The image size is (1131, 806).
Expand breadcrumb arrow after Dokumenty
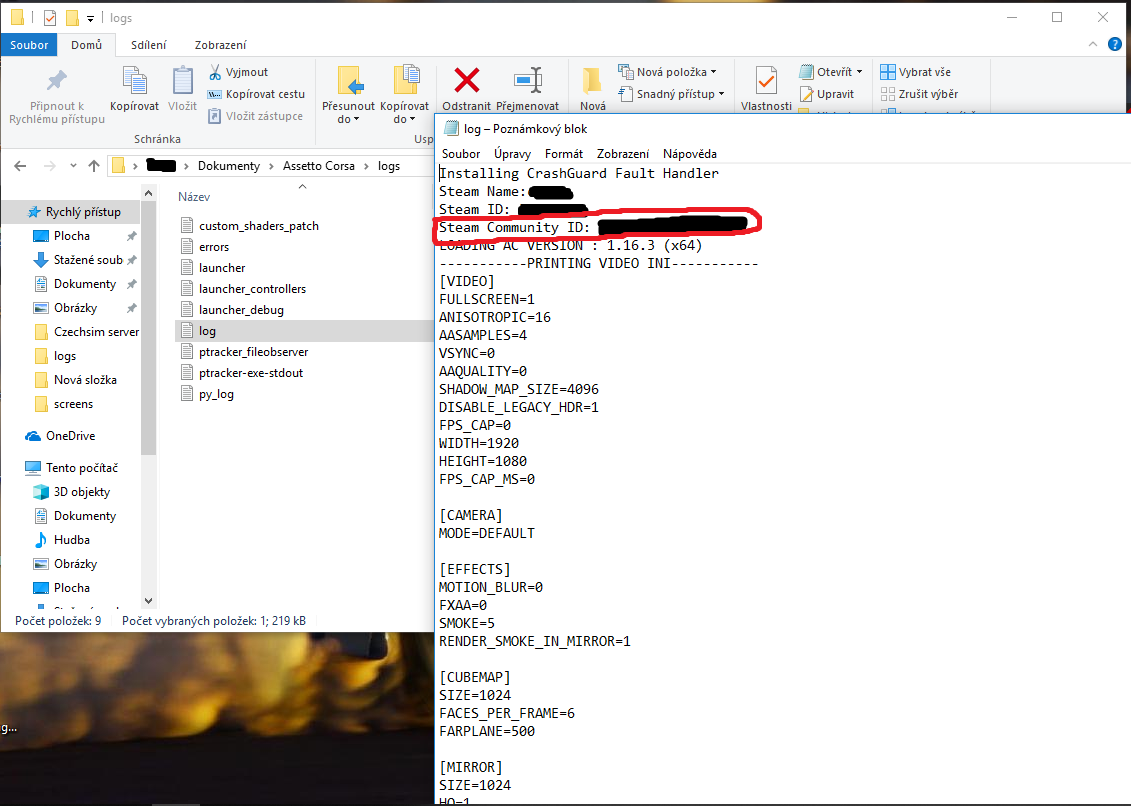coord(271,166)
